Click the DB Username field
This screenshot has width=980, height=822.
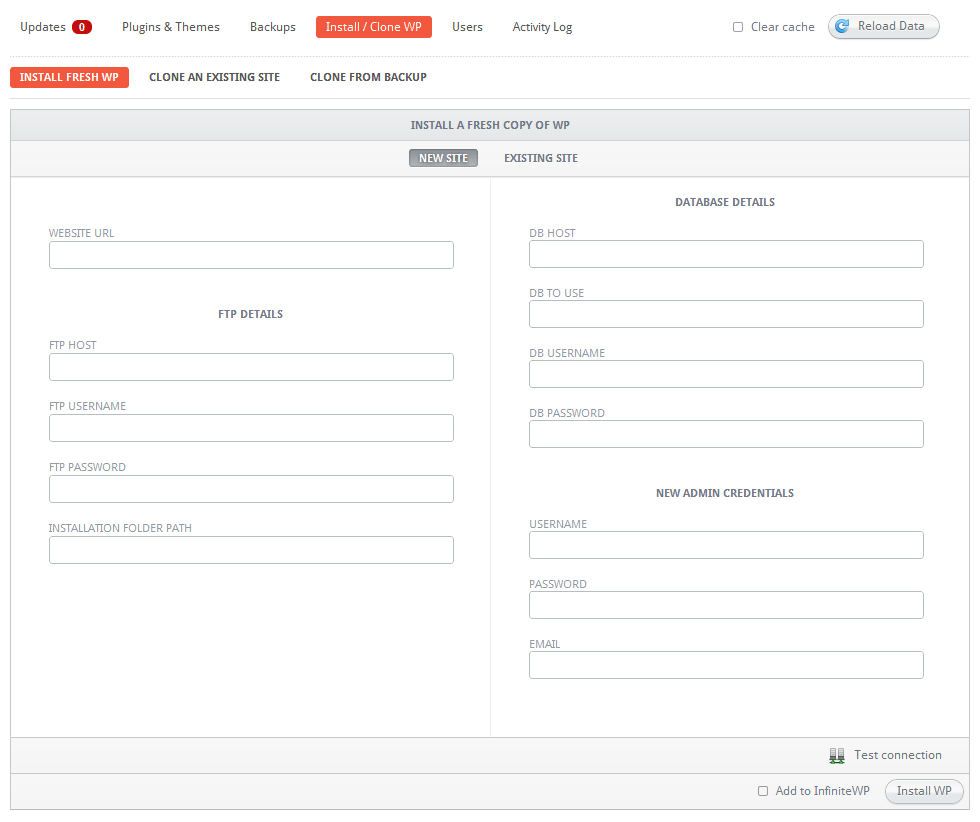pos(726,374)
